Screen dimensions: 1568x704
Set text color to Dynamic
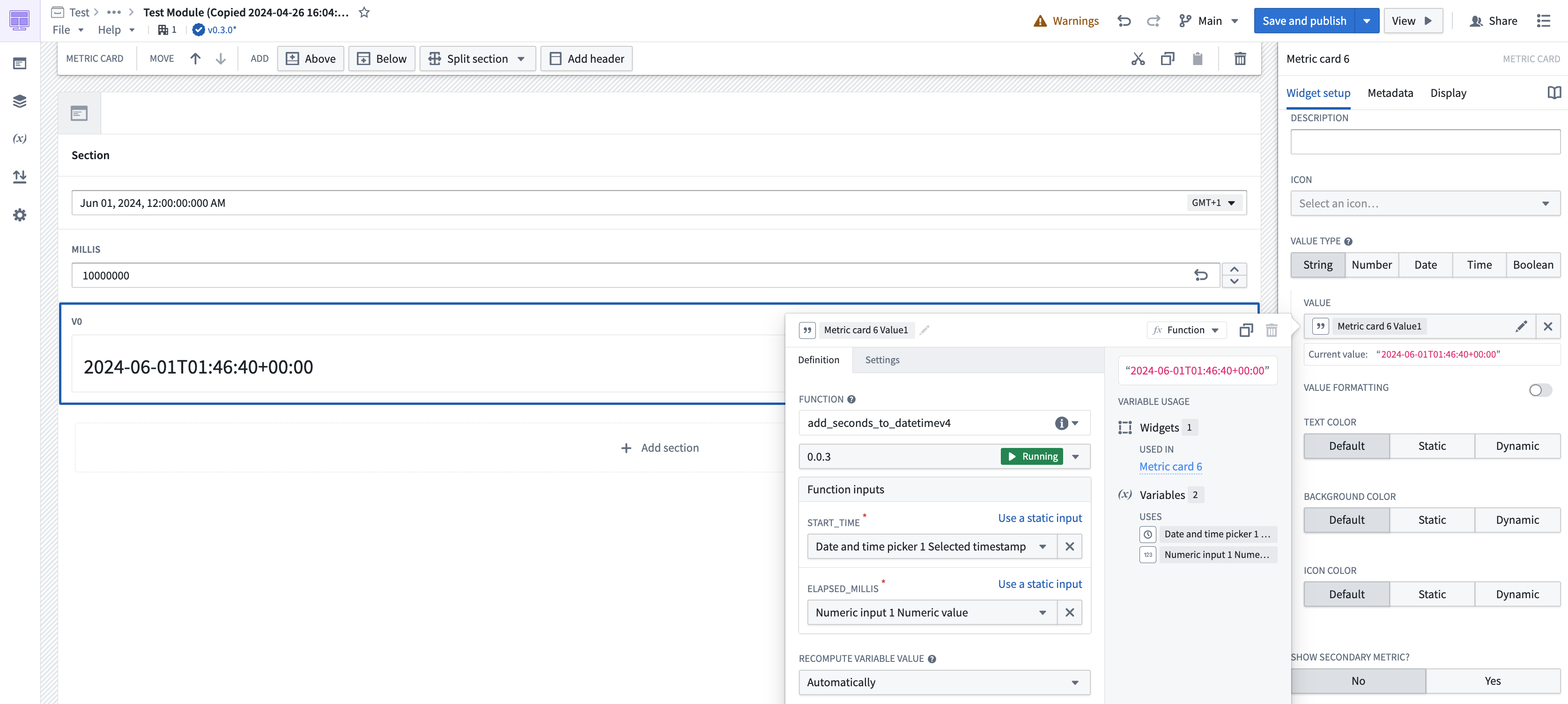click(x=1517, y=446)
